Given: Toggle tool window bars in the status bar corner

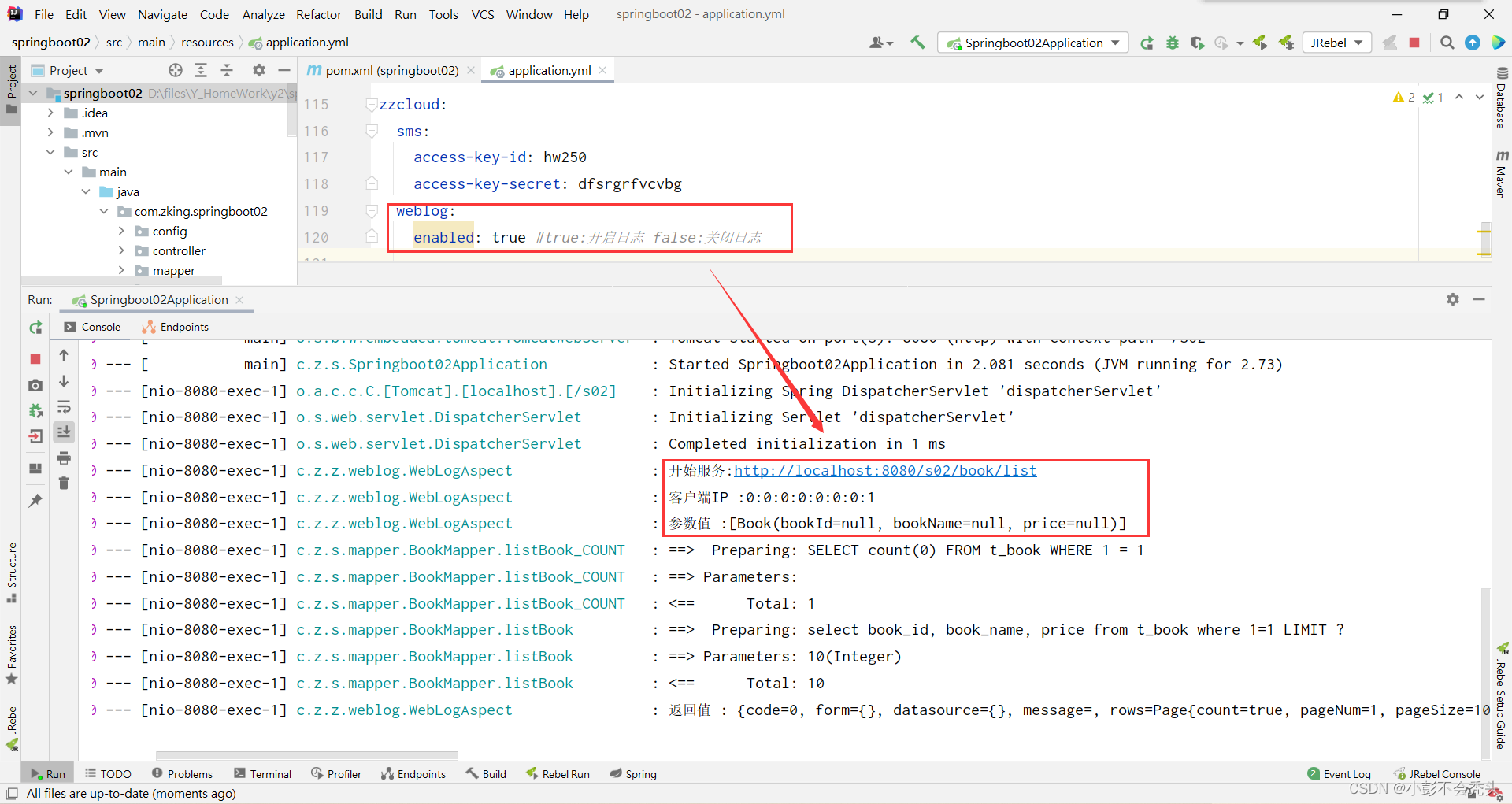Looking at the screenshot, I should click(x=12, y=793).
